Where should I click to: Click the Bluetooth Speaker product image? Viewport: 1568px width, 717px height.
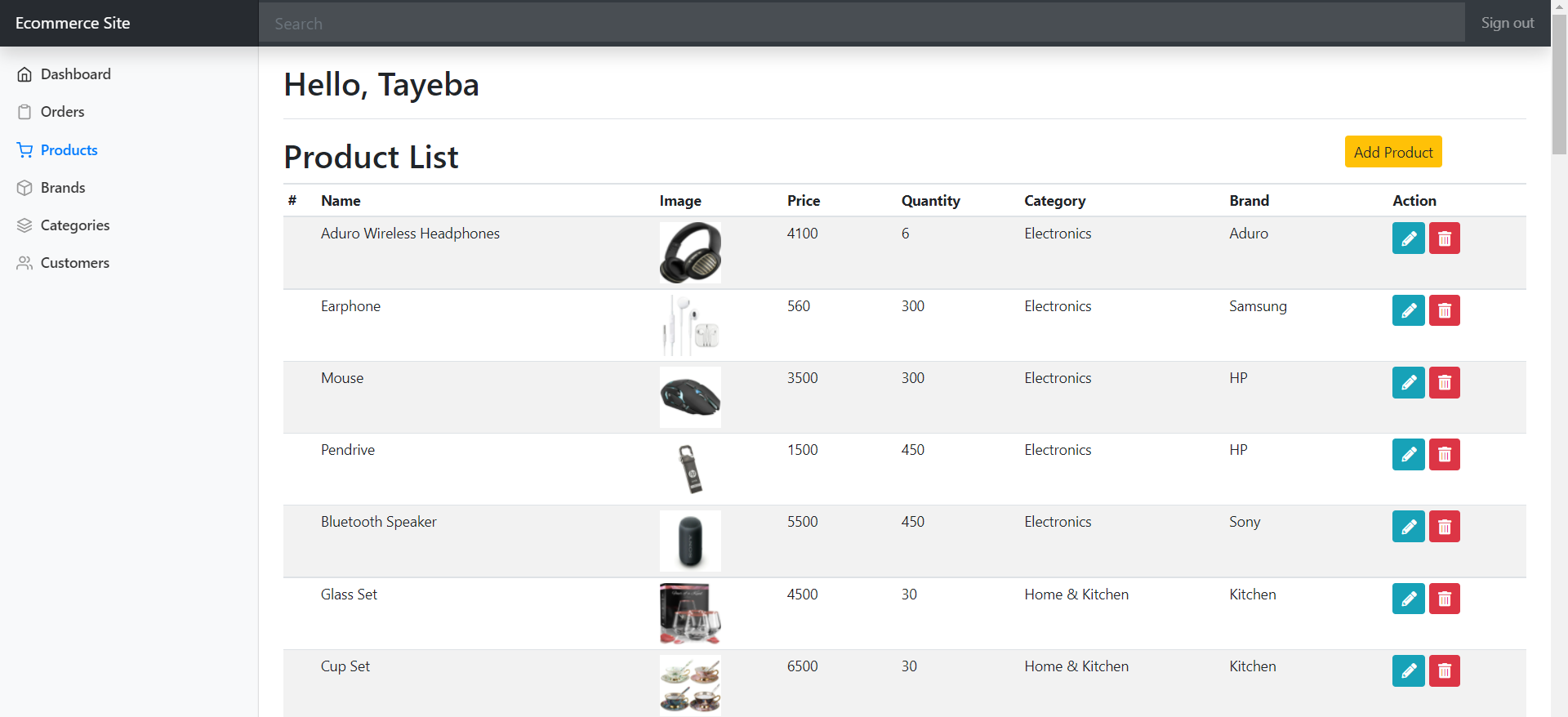690,541
